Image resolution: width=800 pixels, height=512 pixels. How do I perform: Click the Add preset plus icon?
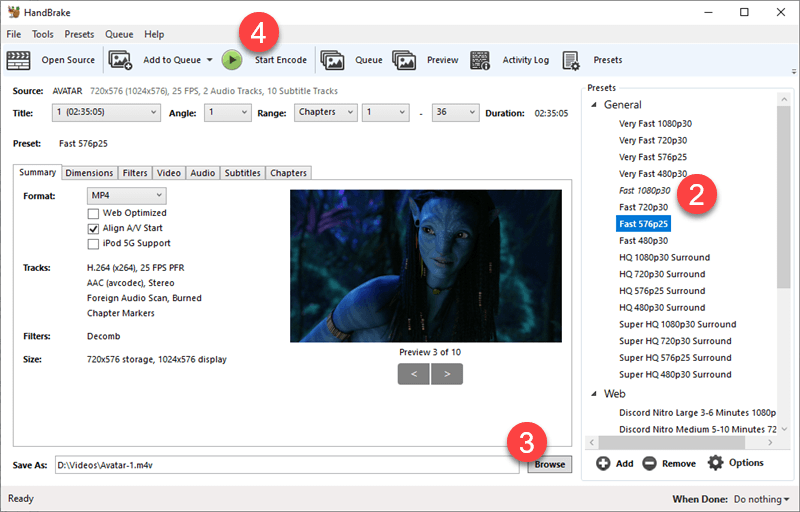click(603, 464)
